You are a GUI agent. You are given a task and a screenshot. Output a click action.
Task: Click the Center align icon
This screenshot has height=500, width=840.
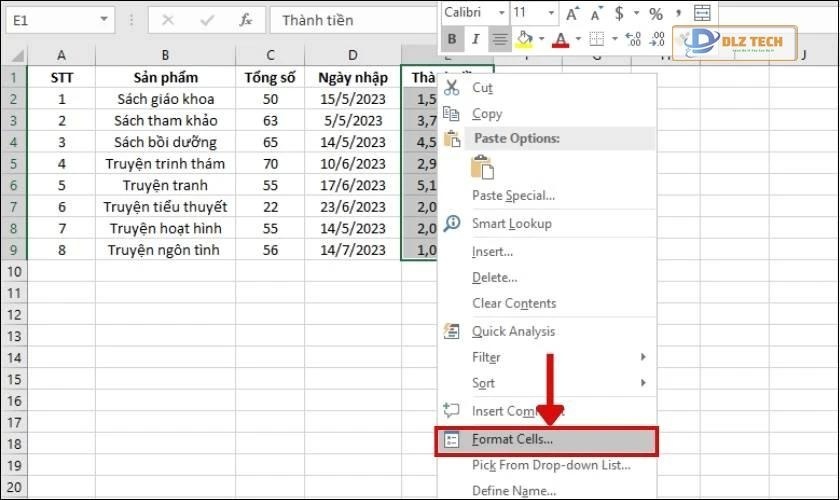tap(499, 39)
